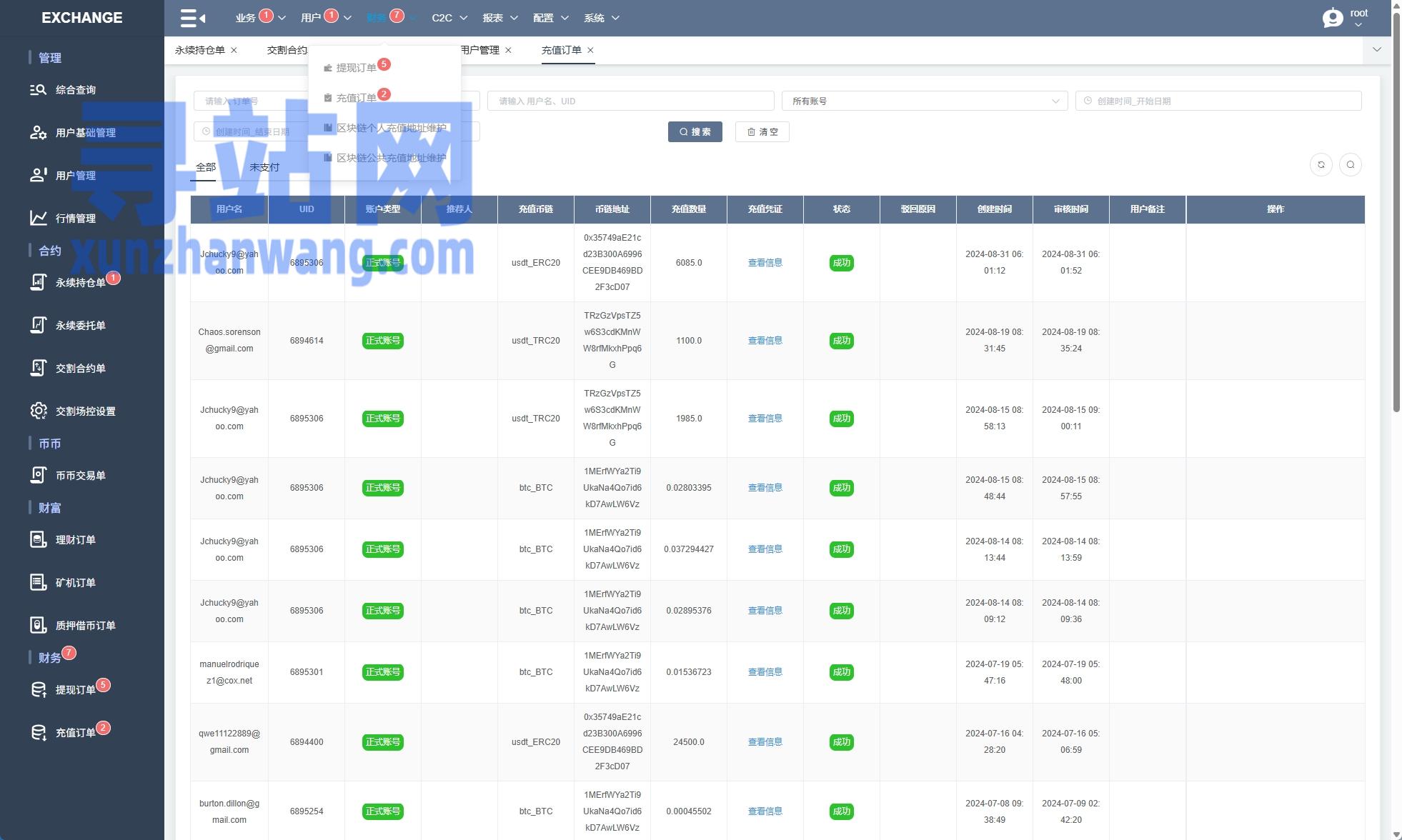Expand the C2C top menu
The height and width of the screenshot is (840, 1402).
coord(449,18)
